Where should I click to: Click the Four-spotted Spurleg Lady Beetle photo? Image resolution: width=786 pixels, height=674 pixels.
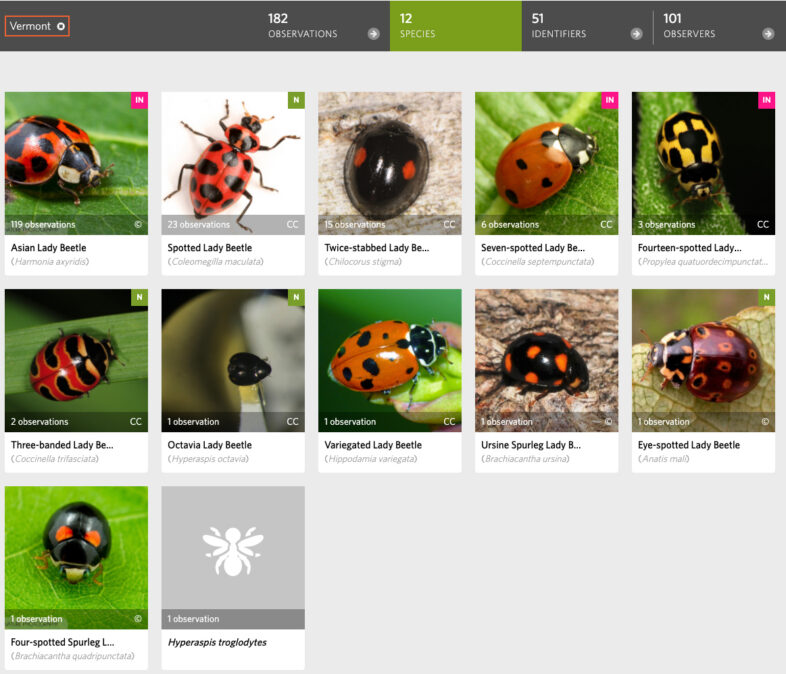tap(76, 549)
